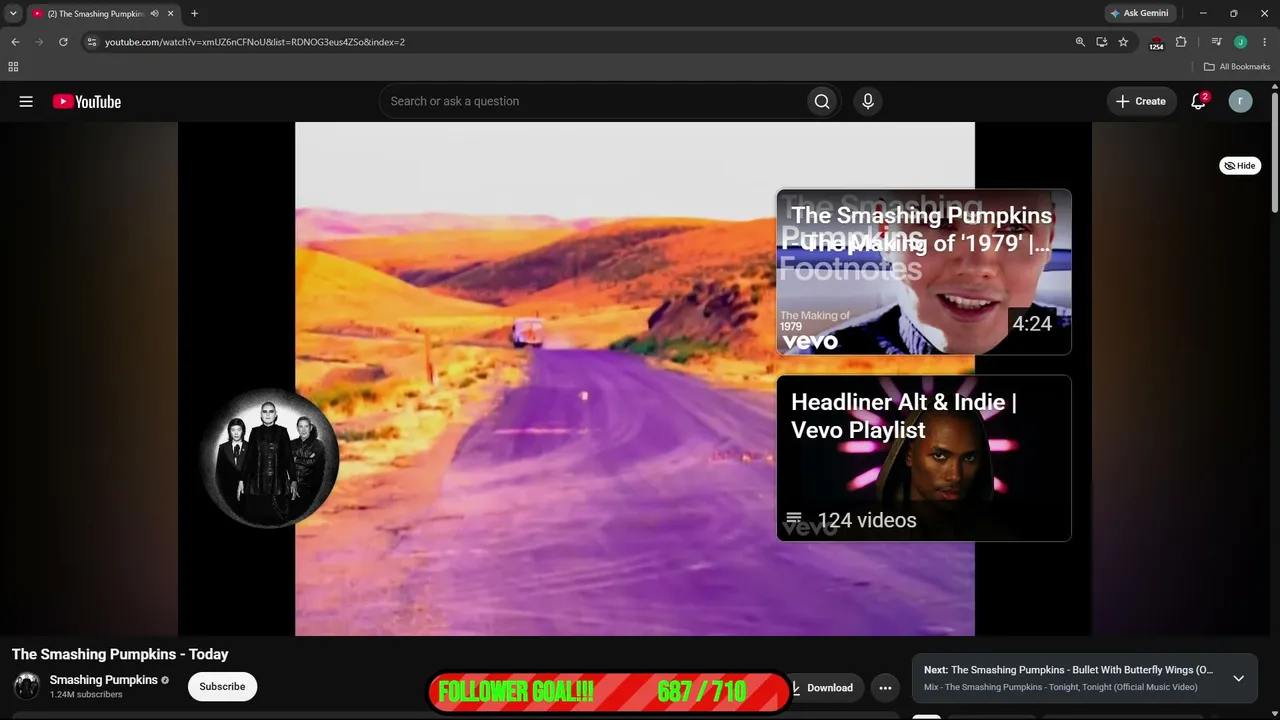The width and height of the screenshot is (1280, 720).
Task: Go to YouTube home via logo
Action: 87,101
